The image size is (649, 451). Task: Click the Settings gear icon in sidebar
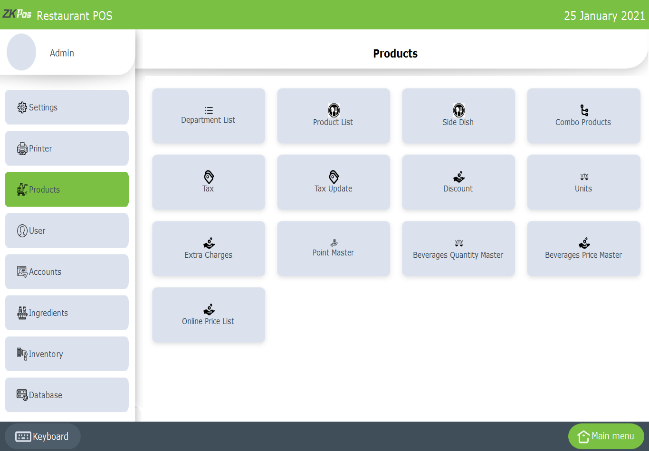[x=22, y=108]
